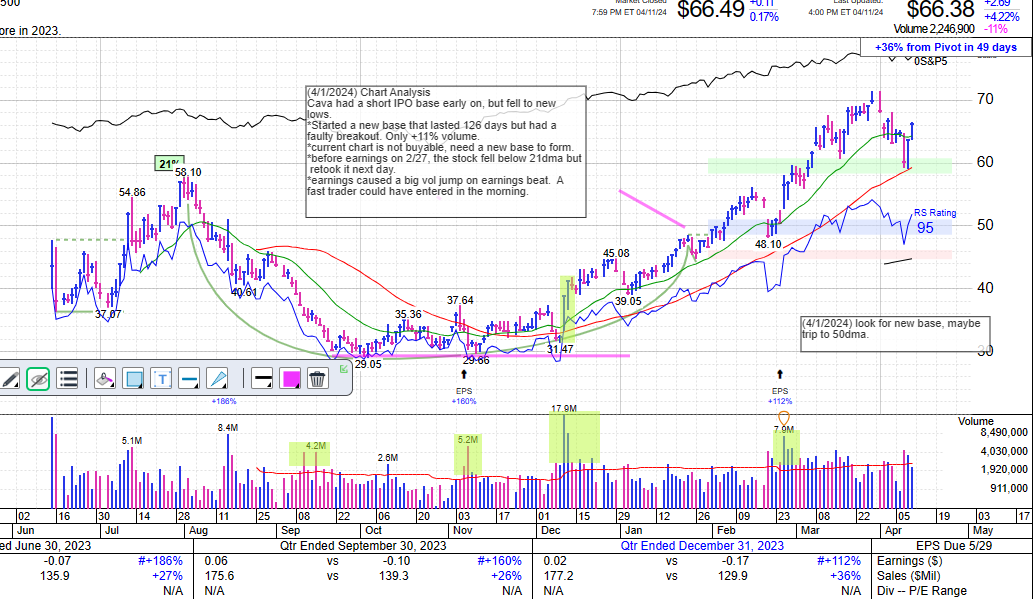Click the 35.36 price label
The image size is (1035, 599).
(x=408, y=315)
